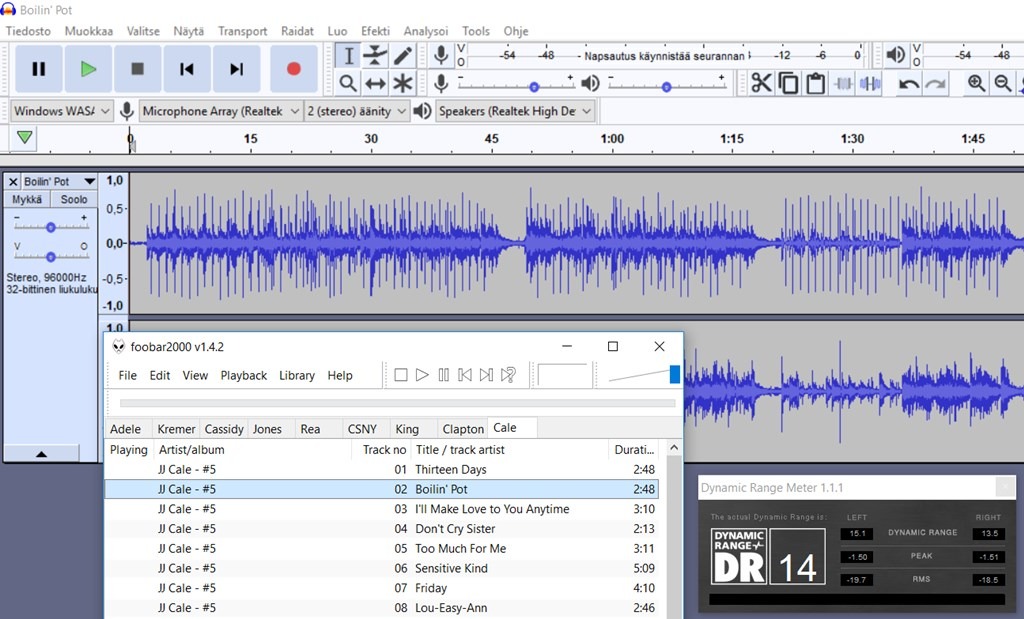Select the Time Shift tool
Screen dimensions: 1024x619
pos(375,84)
